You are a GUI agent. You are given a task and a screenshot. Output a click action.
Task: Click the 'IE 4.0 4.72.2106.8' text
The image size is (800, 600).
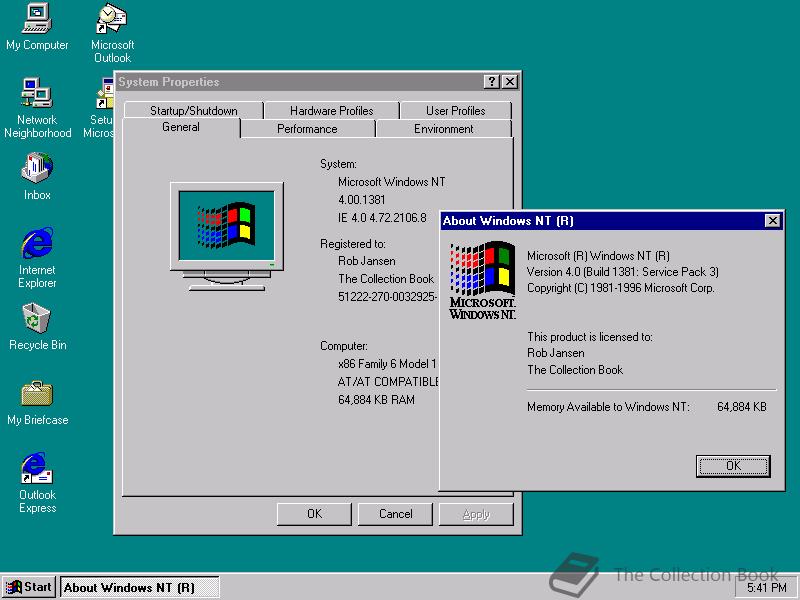(x=382, y=218)
